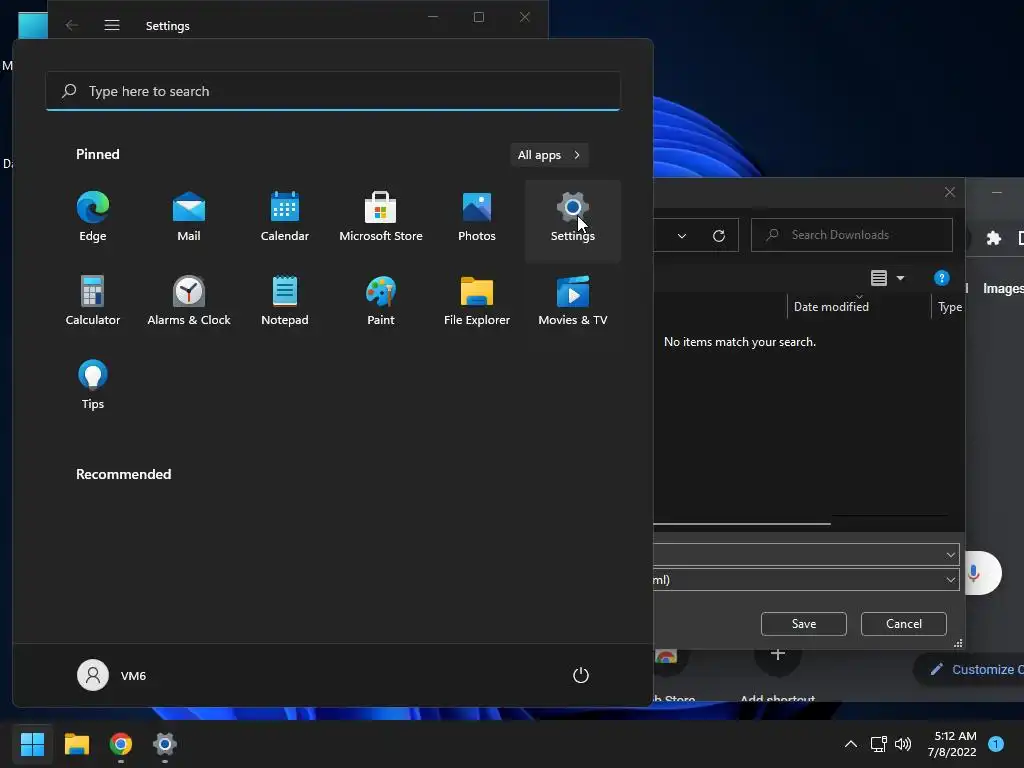This screenshot has width=1024, height=768.
Task: Open the view options dropdown arrow
Action: point(901,278)
